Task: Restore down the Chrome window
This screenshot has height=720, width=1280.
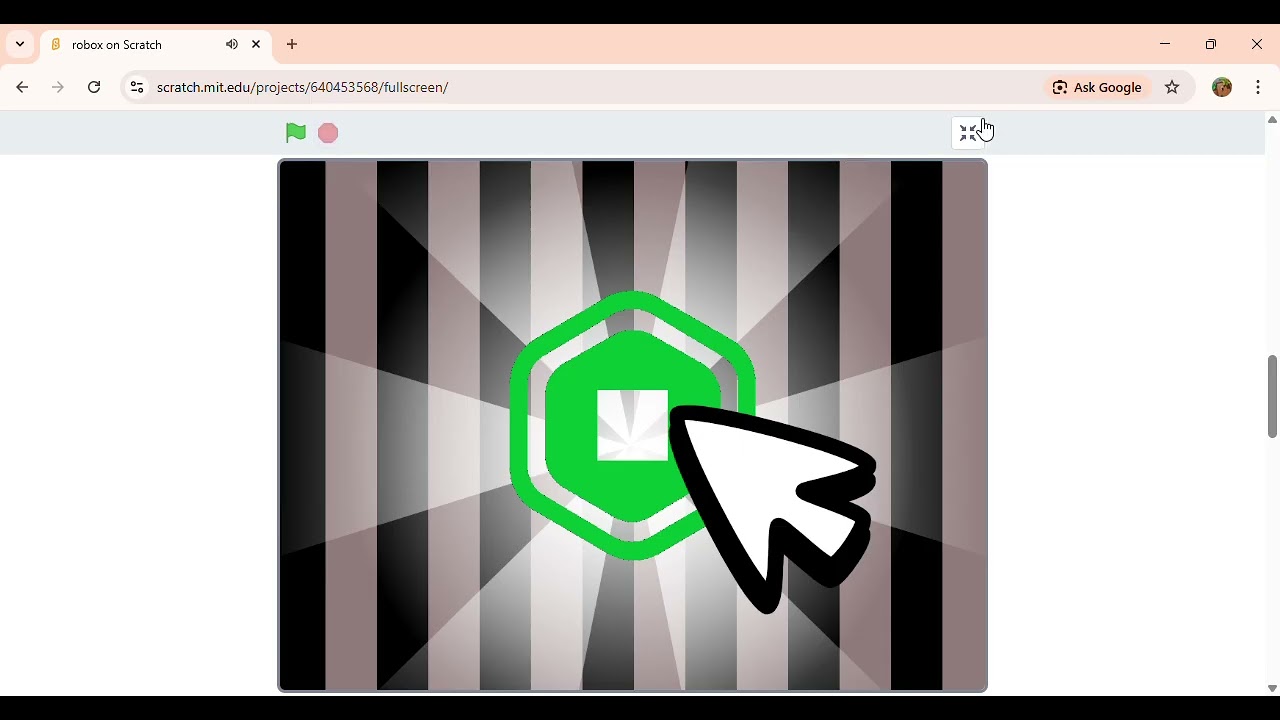Action: click(1211, 44)
